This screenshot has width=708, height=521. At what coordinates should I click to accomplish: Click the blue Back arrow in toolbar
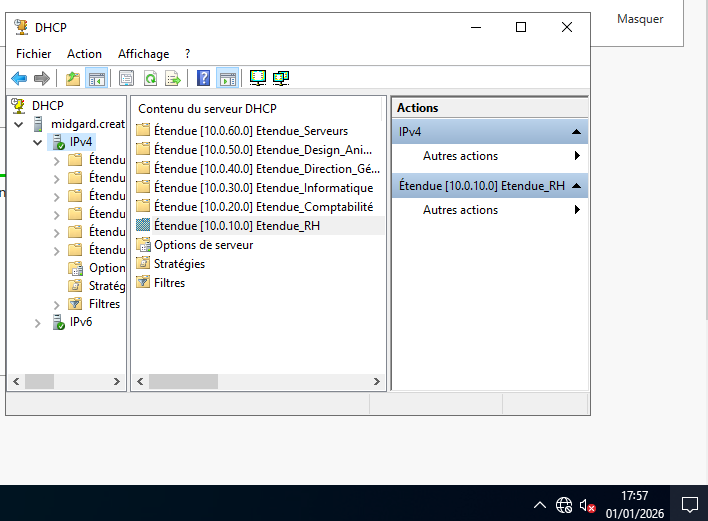[19, 78]
